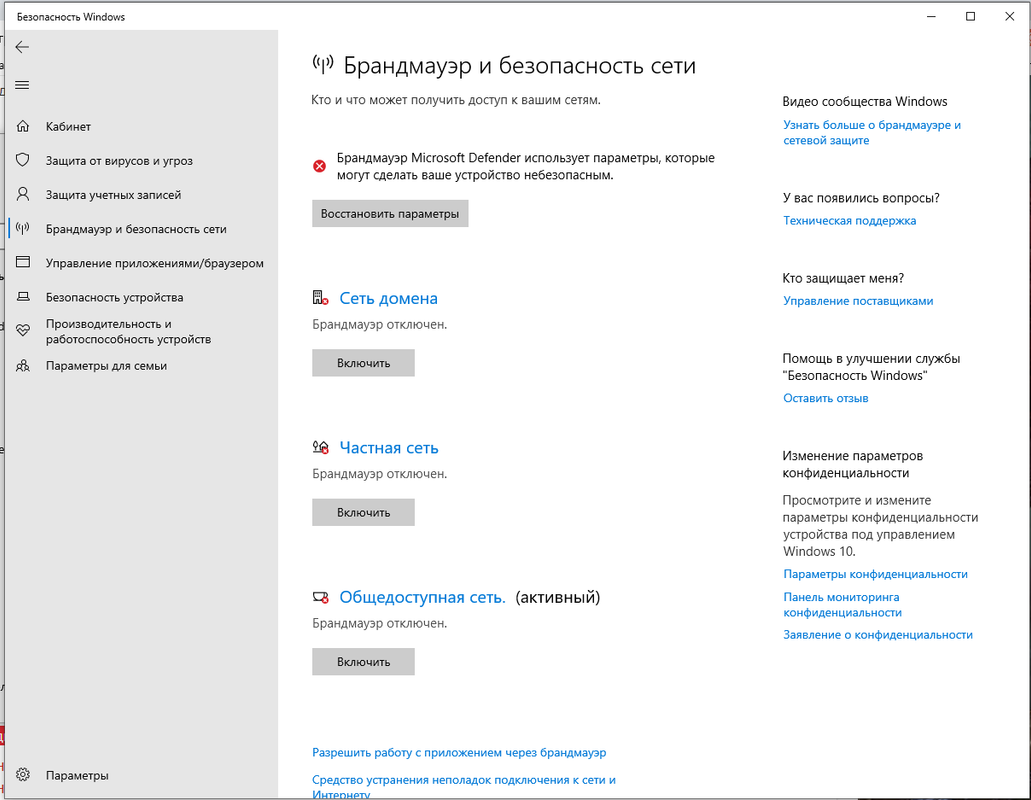Click the shield icon for virus protection

23,161
